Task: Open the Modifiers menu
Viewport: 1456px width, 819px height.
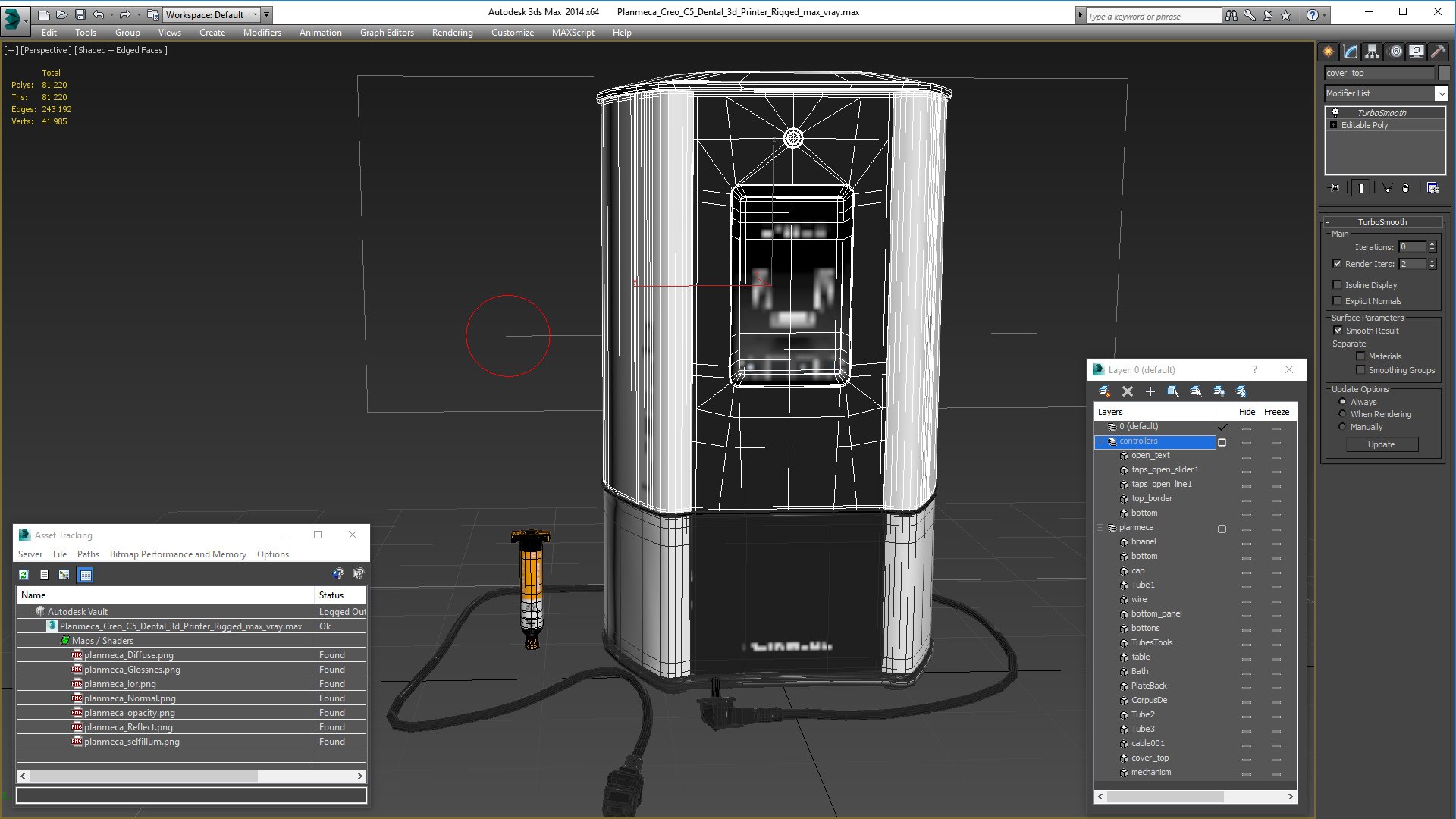Action: pyautogui.click(x=262, y=33)
